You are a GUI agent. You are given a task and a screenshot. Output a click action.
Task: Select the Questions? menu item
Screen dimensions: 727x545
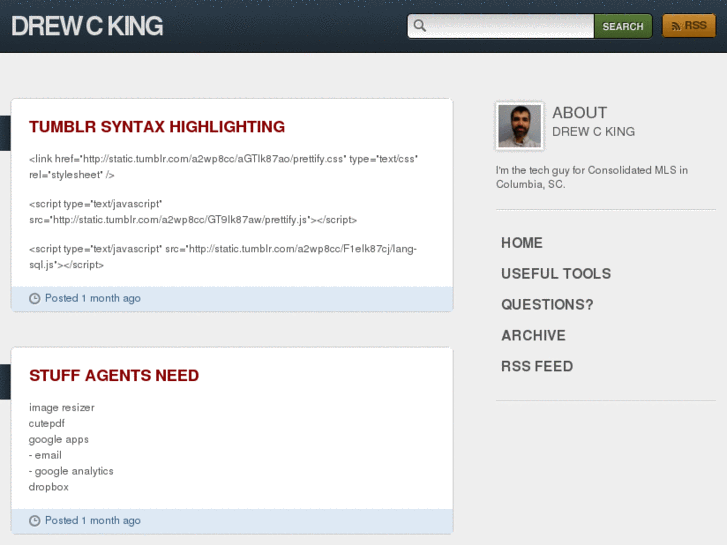[x=547, y=305]
